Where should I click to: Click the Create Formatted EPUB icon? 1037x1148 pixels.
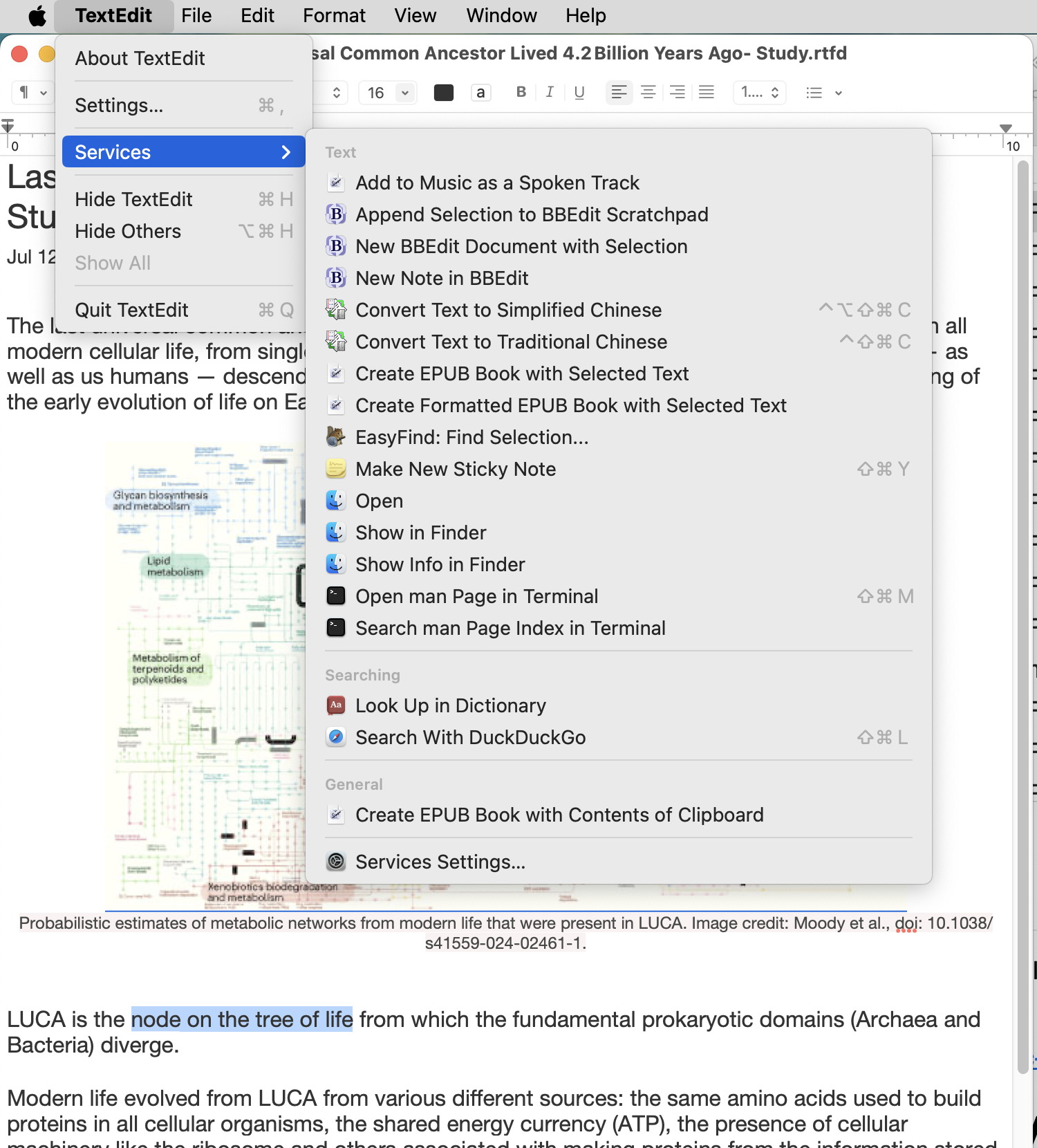[336, 405]
